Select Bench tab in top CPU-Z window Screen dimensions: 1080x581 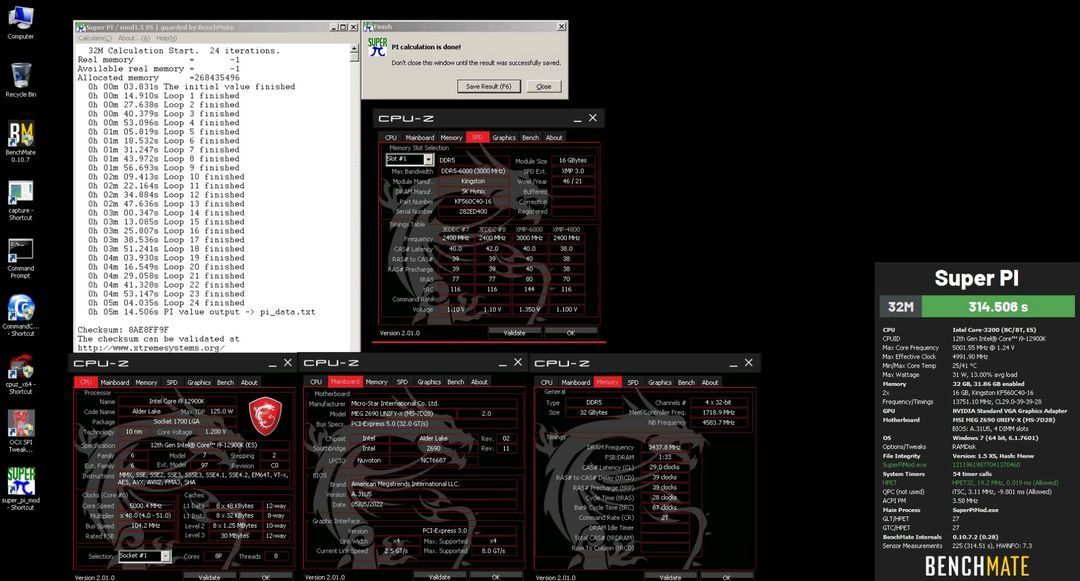(530, 137)
